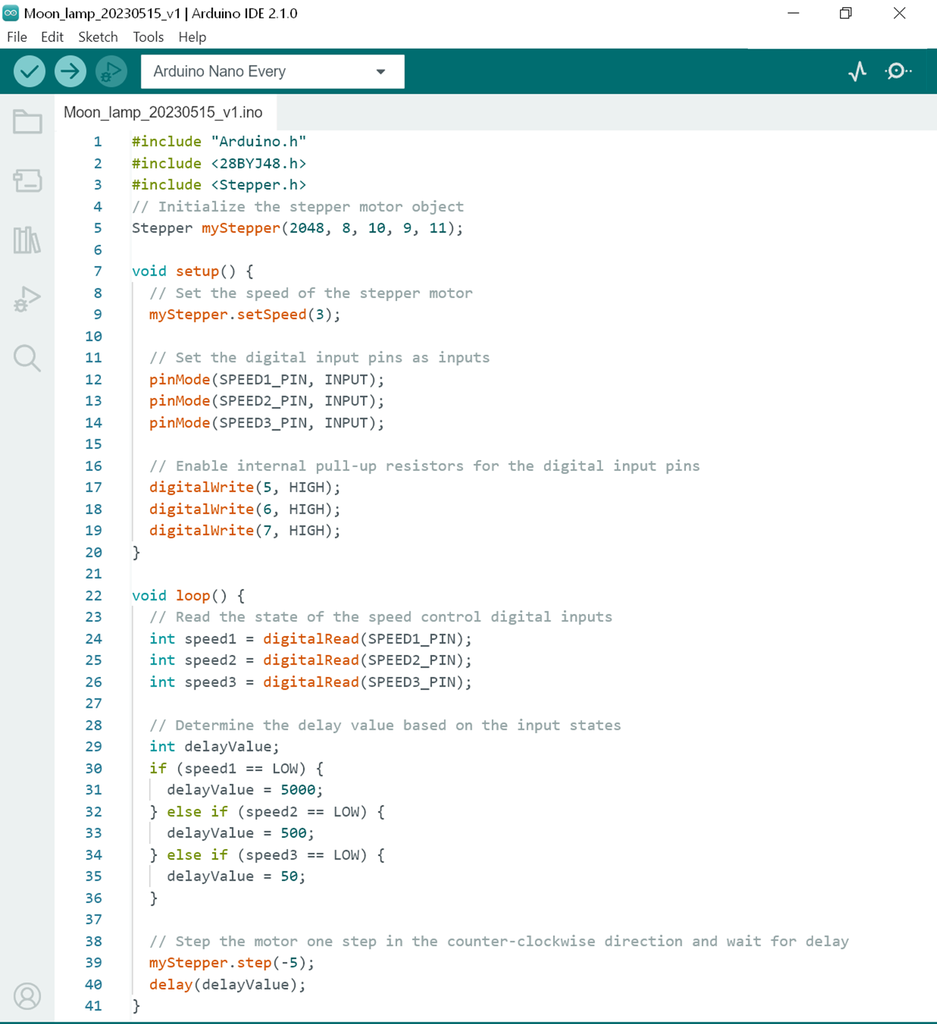Click the Upload arrow button
Viewport: 937px width, 1024px height.
tap(71, 71)
